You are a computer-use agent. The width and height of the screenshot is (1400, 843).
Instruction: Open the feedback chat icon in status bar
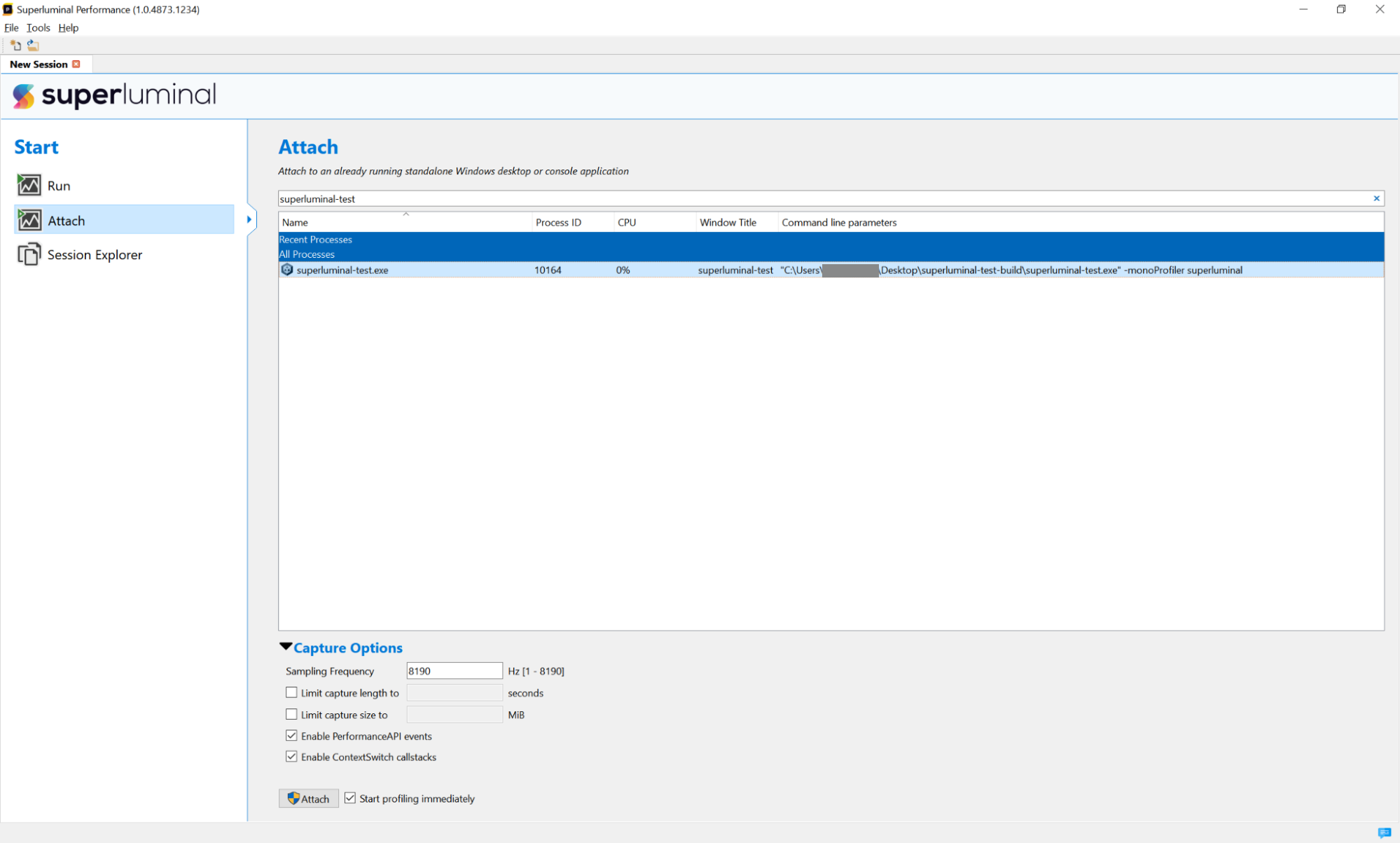click(x=1384, y=832)
